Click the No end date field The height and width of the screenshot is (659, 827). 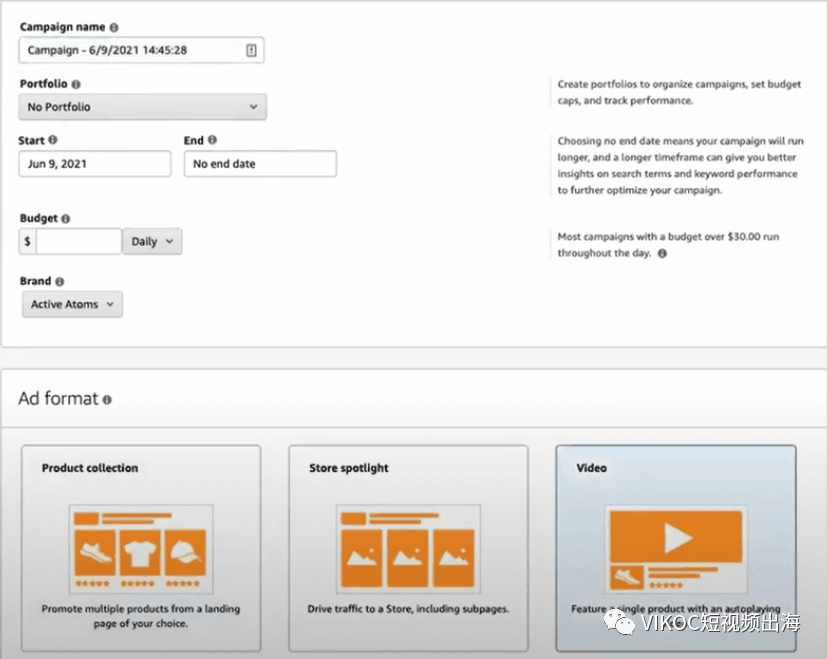pos(260,164)
